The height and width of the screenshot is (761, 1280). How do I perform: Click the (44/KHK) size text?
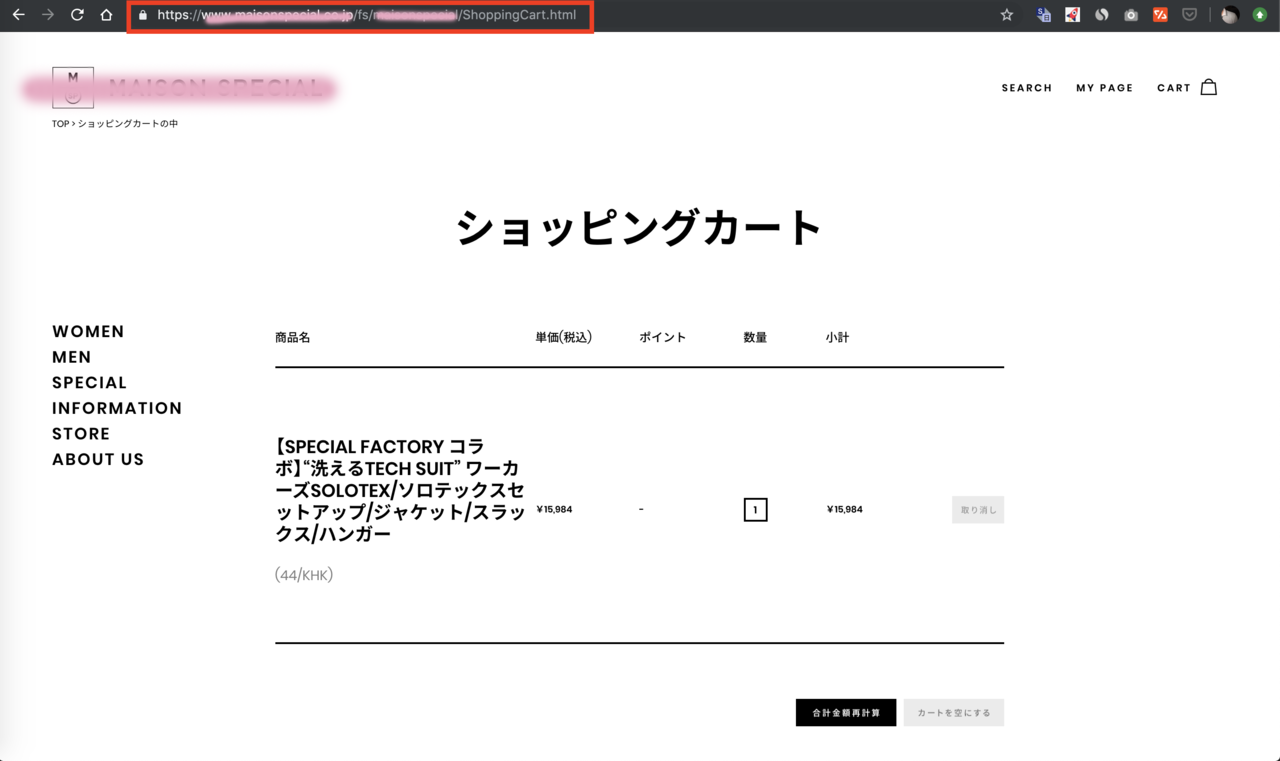point(304,575)
